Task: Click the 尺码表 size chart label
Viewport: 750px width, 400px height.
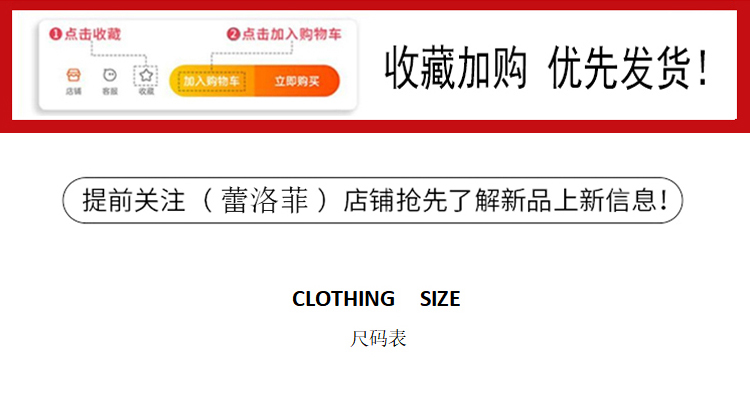Action: (x=378, y=339)
